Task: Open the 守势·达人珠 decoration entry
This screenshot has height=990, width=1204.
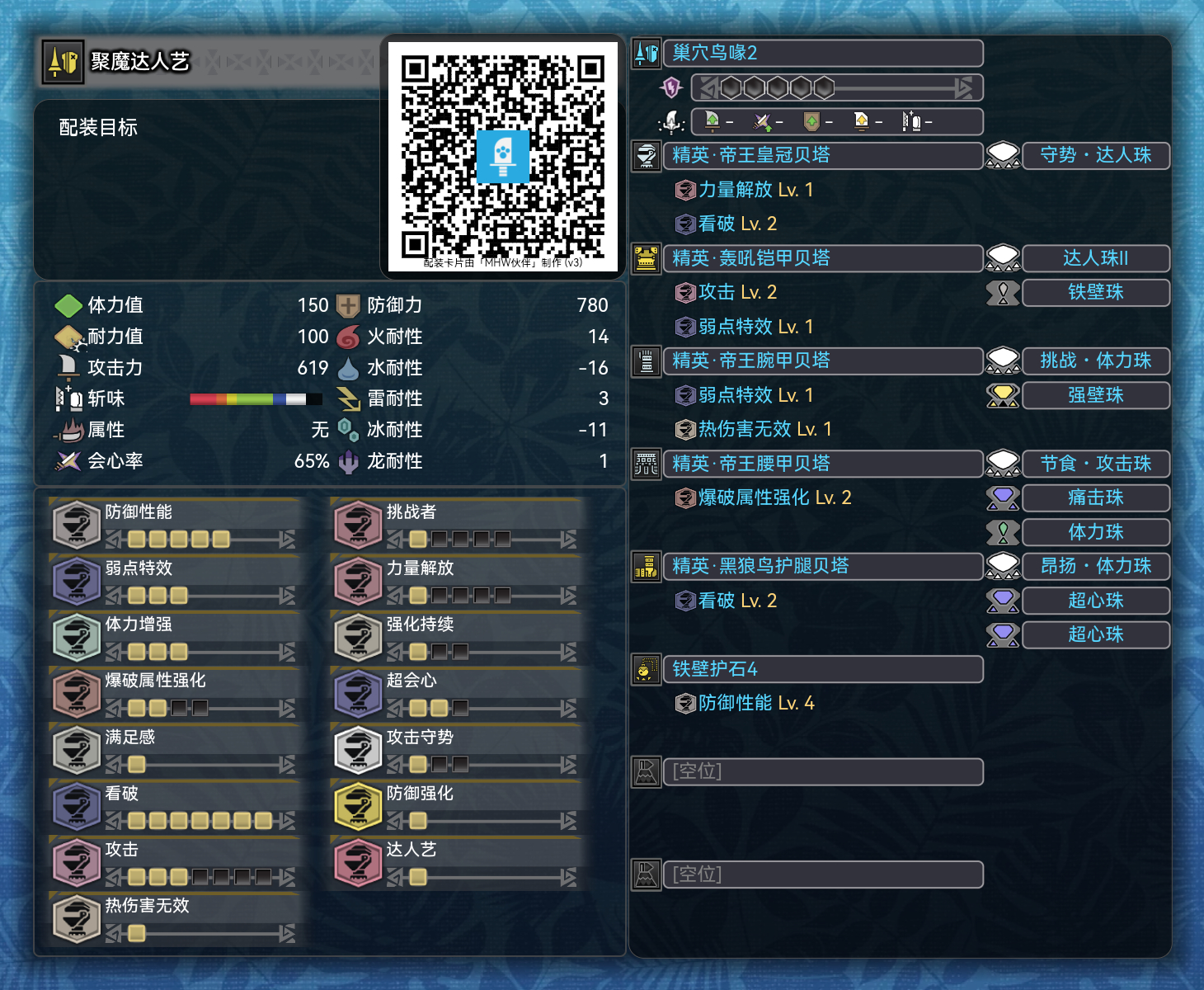Action: click(x=1096, y=155)
